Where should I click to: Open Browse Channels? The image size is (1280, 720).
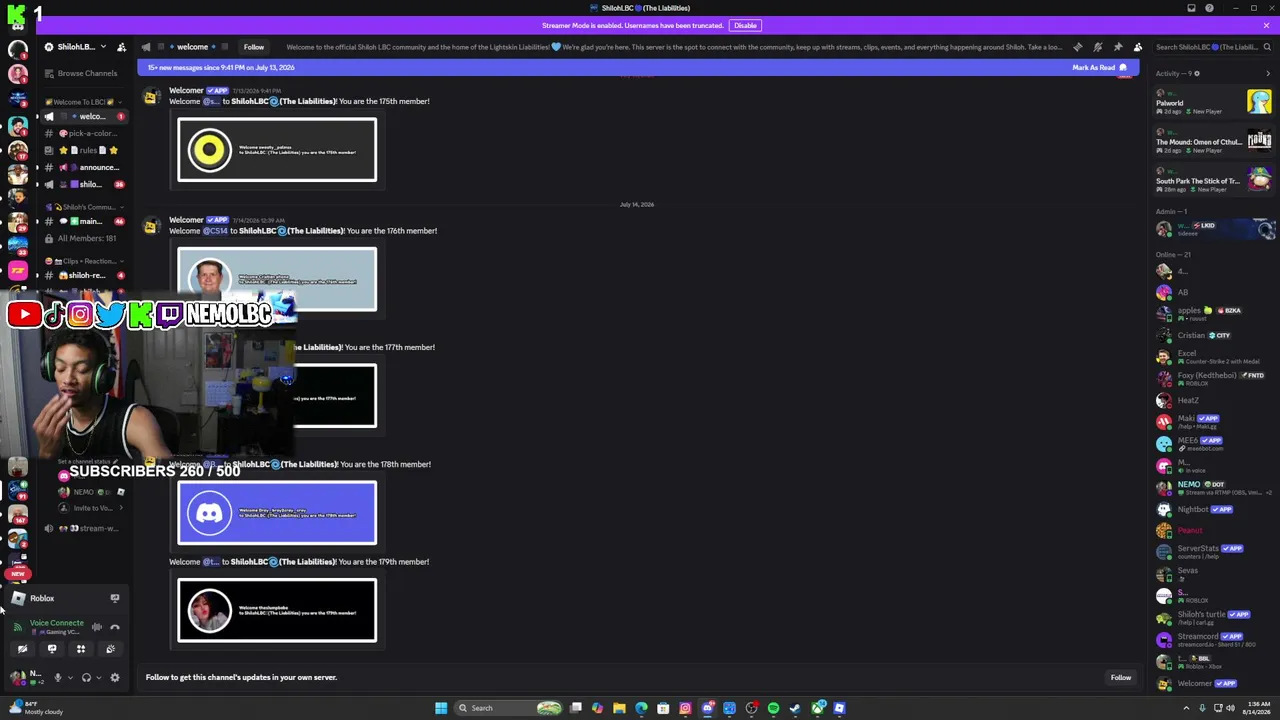coord(87,73)
